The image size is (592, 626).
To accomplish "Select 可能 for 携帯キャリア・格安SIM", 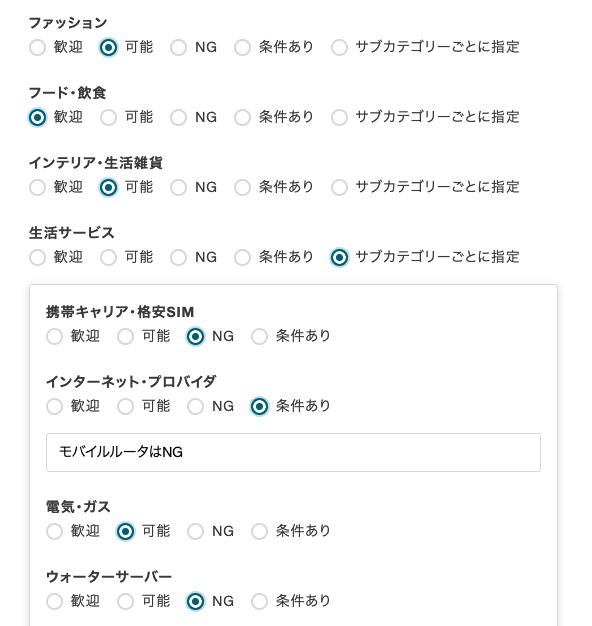I will point(125,336).
